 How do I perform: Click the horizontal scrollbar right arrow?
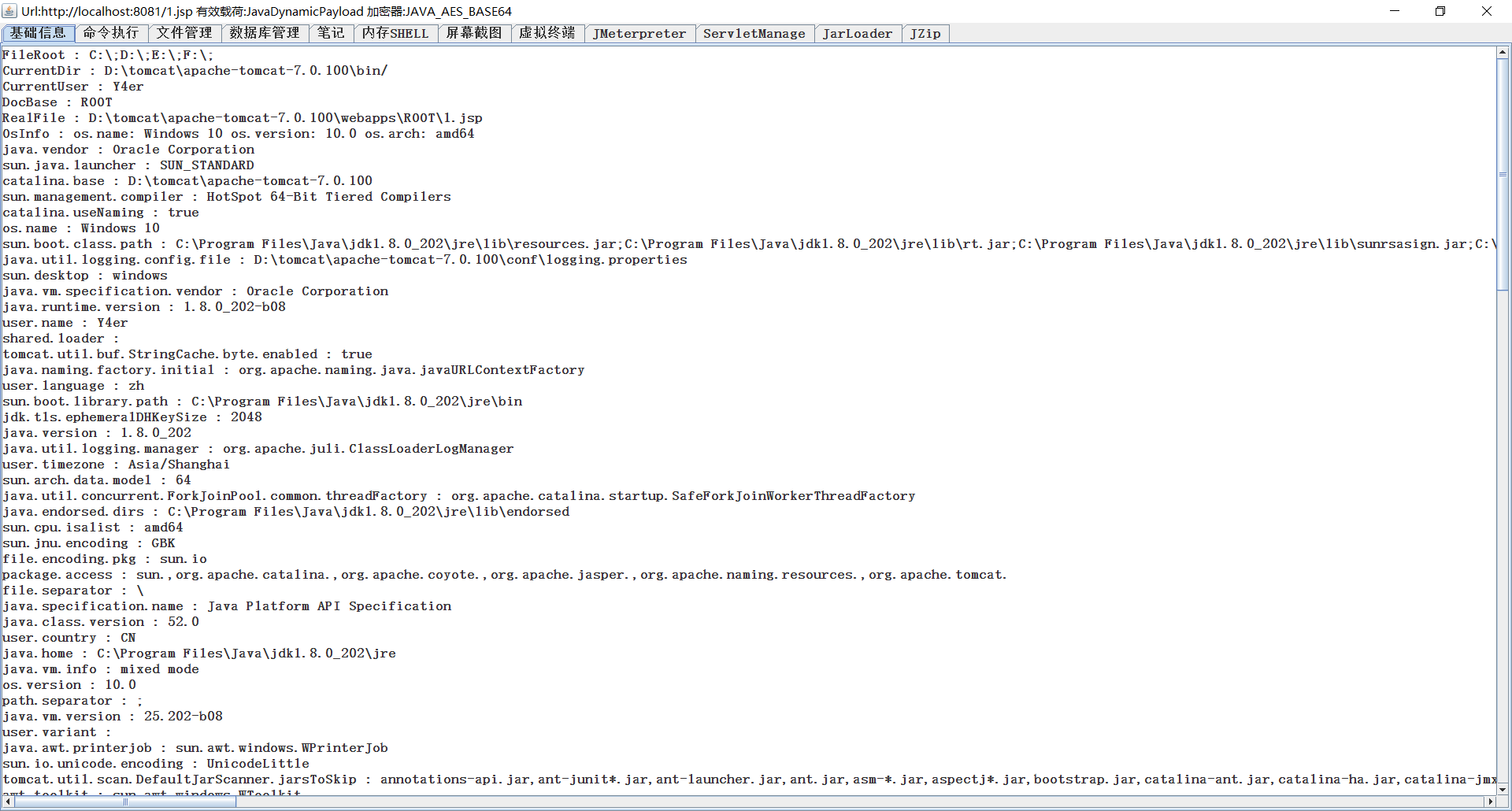[x=1489, y=802]
